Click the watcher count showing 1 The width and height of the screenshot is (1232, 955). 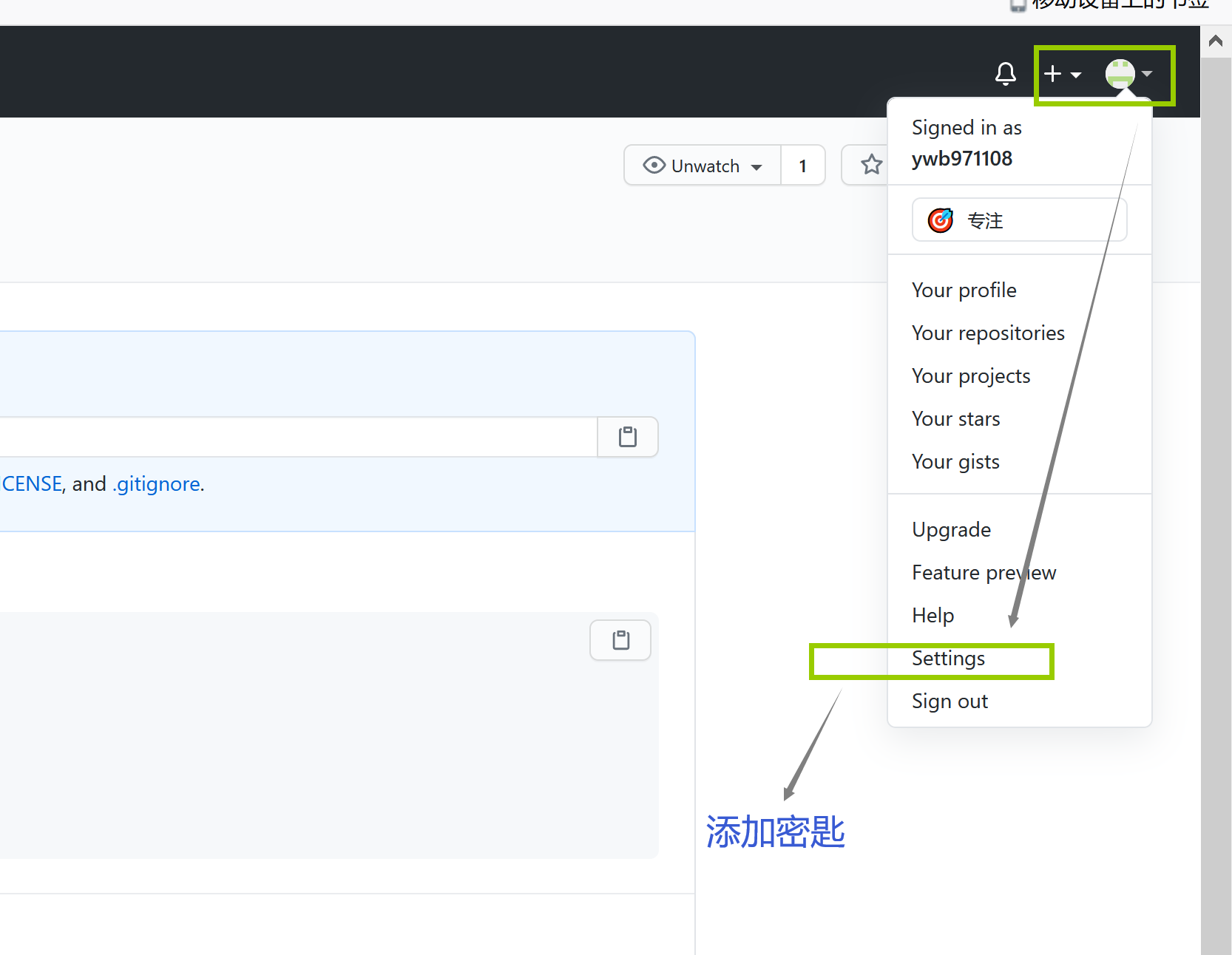click(803, 165)
